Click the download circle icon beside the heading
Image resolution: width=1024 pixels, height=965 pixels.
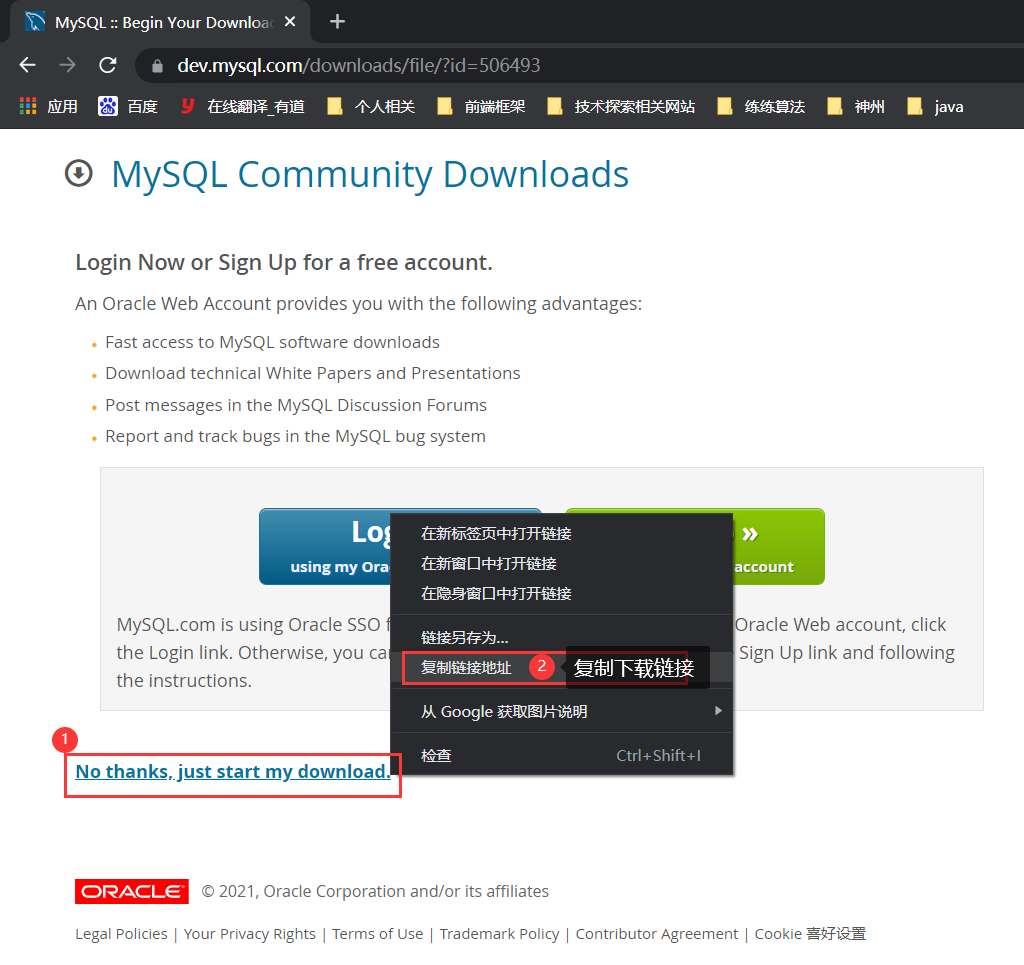click(x=79, y=174)
